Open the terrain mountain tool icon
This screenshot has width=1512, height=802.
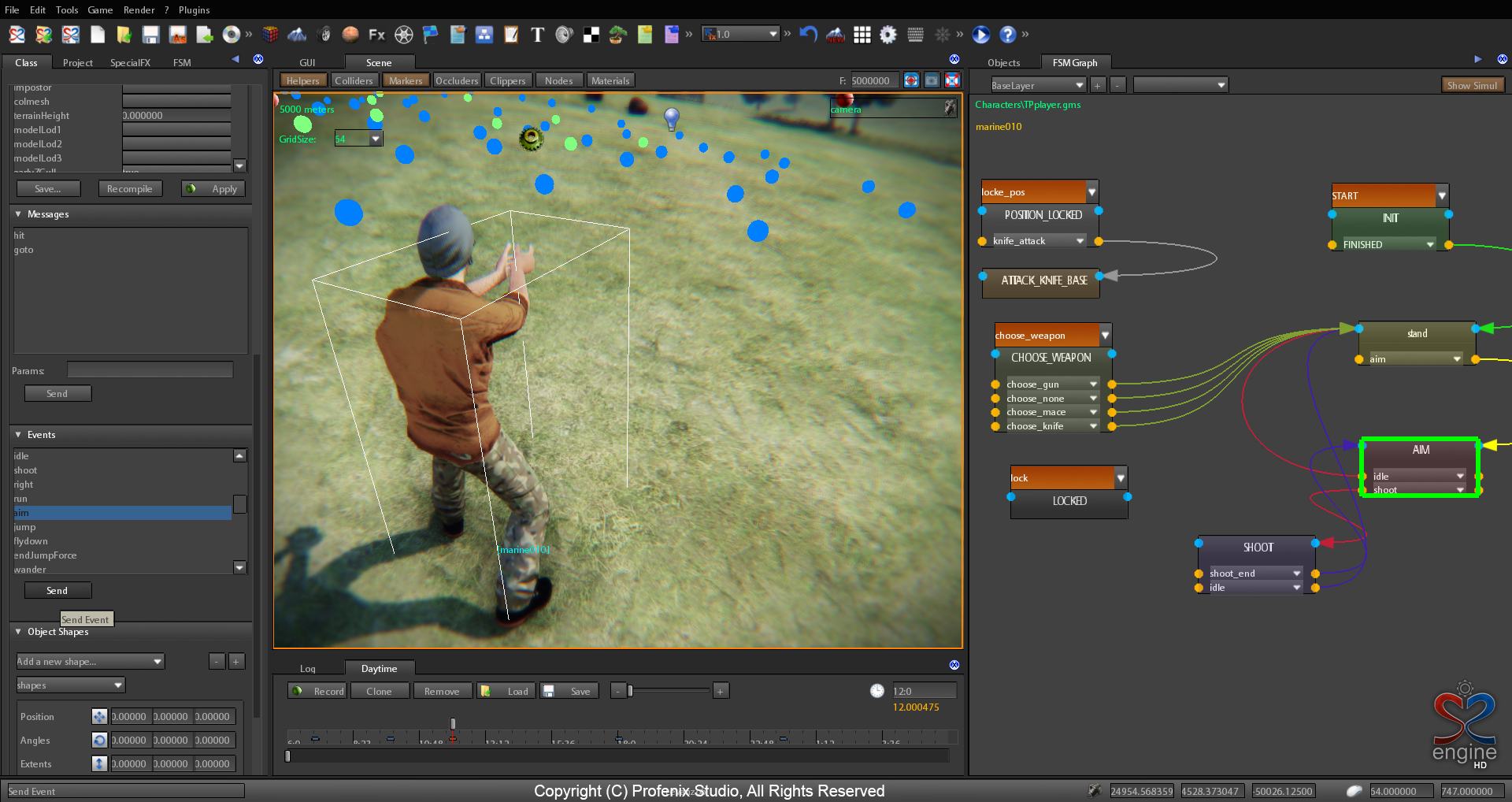[297, 35]
